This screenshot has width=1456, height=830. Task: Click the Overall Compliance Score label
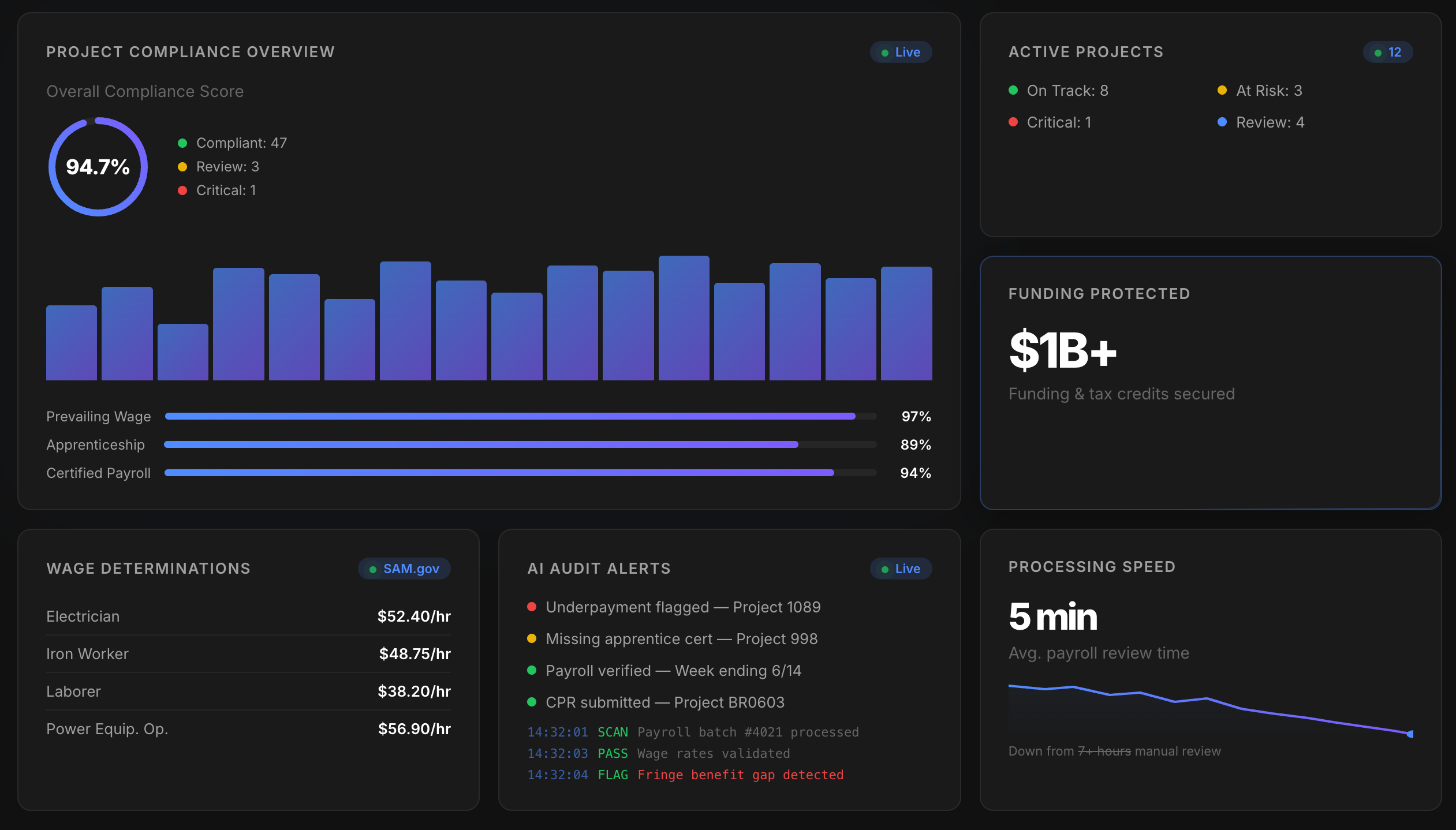(x=145, y=91)
